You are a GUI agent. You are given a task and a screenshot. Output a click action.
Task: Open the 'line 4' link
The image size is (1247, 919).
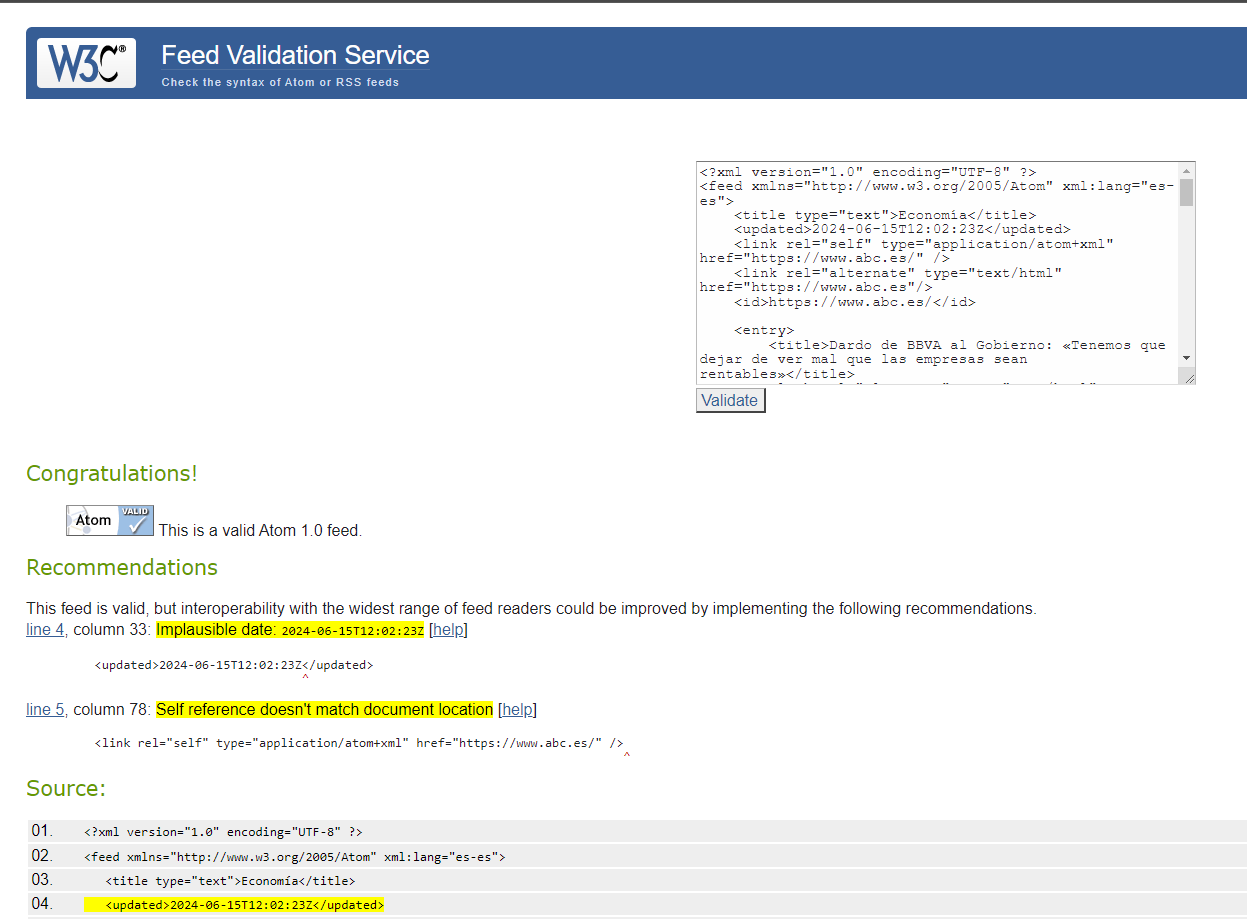tap(45, 630)
